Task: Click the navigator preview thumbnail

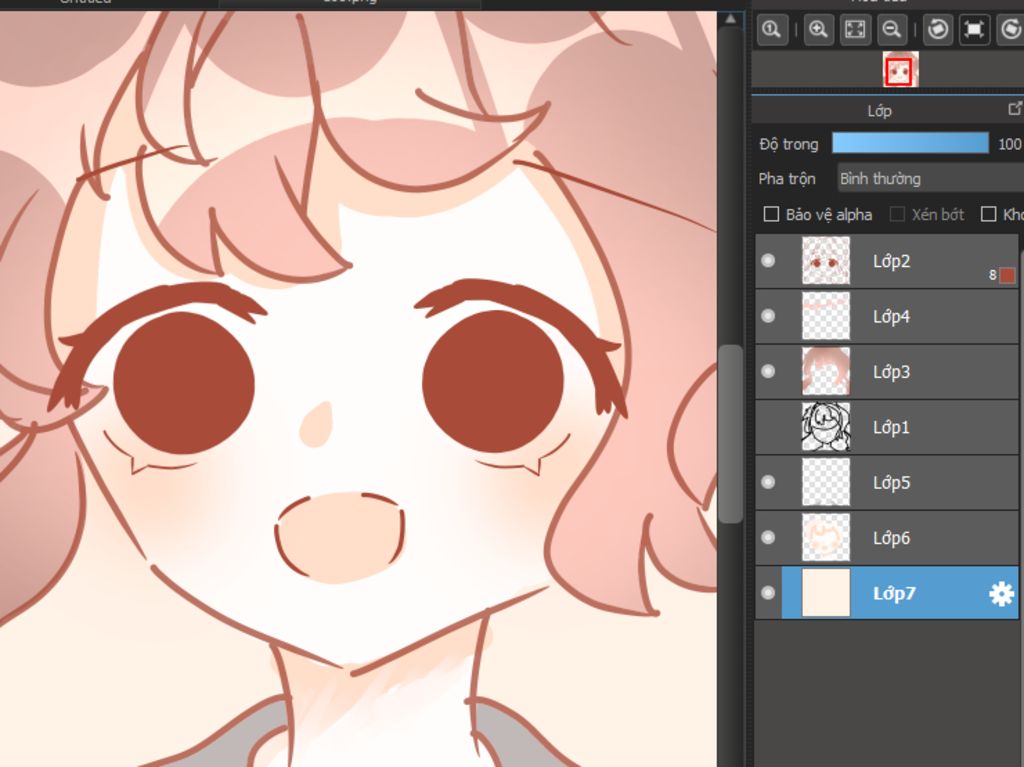Action: pyautogui.click(x=901, y=69)
